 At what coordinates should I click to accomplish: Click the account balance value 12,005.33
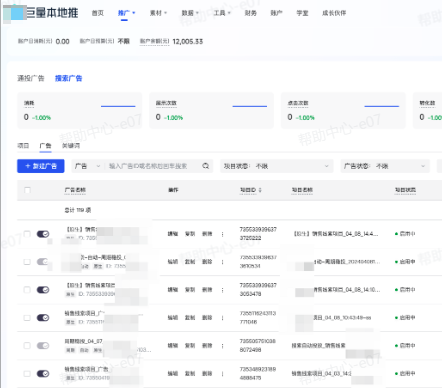coord(188,42)
